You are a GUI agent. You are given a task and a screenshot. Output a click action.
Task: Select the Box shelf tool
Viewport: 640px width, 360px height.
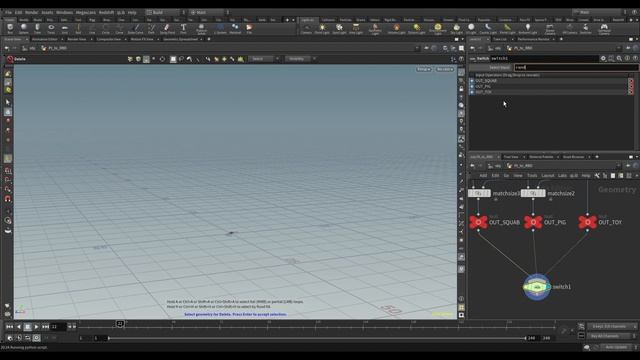(10, 29)
